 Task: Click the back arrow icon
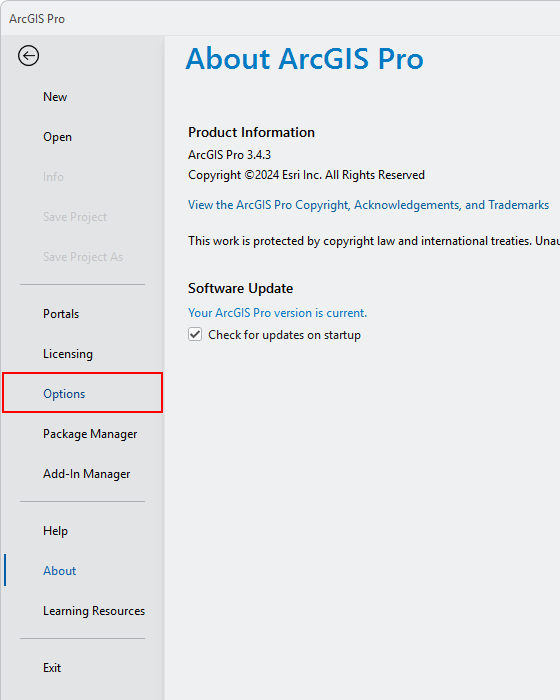(29, 56)
